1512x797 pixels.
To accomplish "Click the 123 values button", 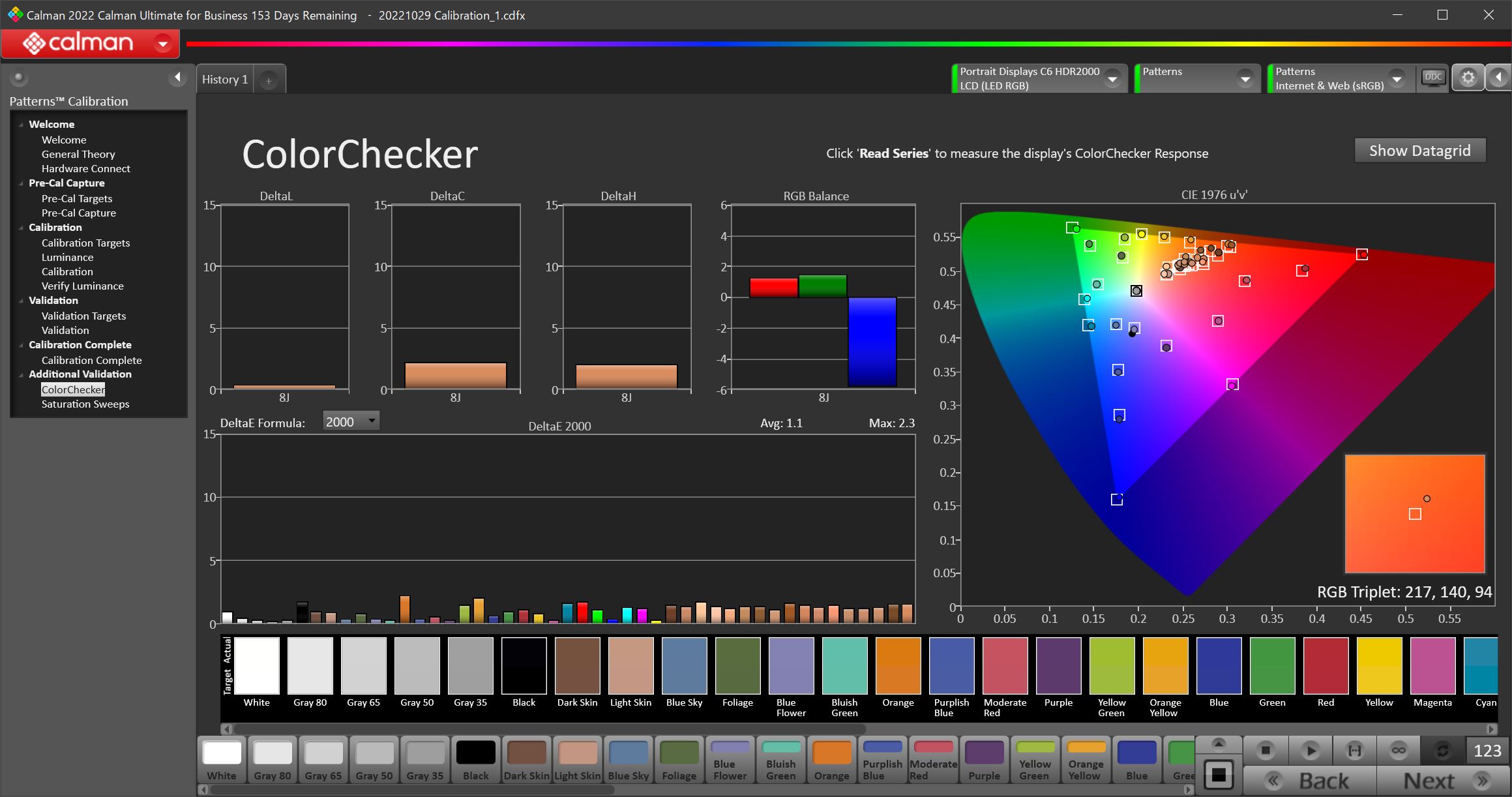I will click(x=1487, y=751).
